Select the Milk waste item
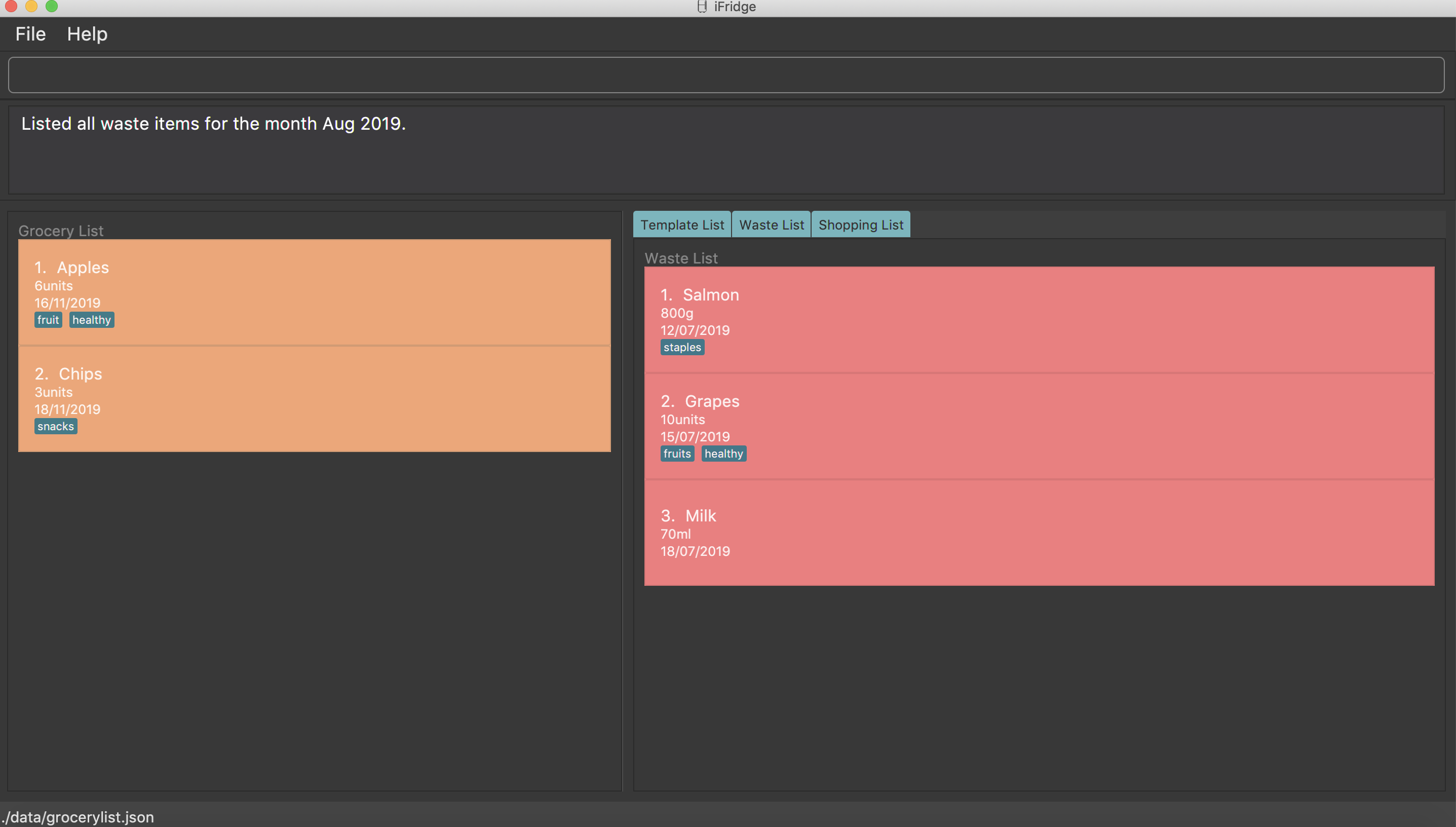 pos(1039,533)
